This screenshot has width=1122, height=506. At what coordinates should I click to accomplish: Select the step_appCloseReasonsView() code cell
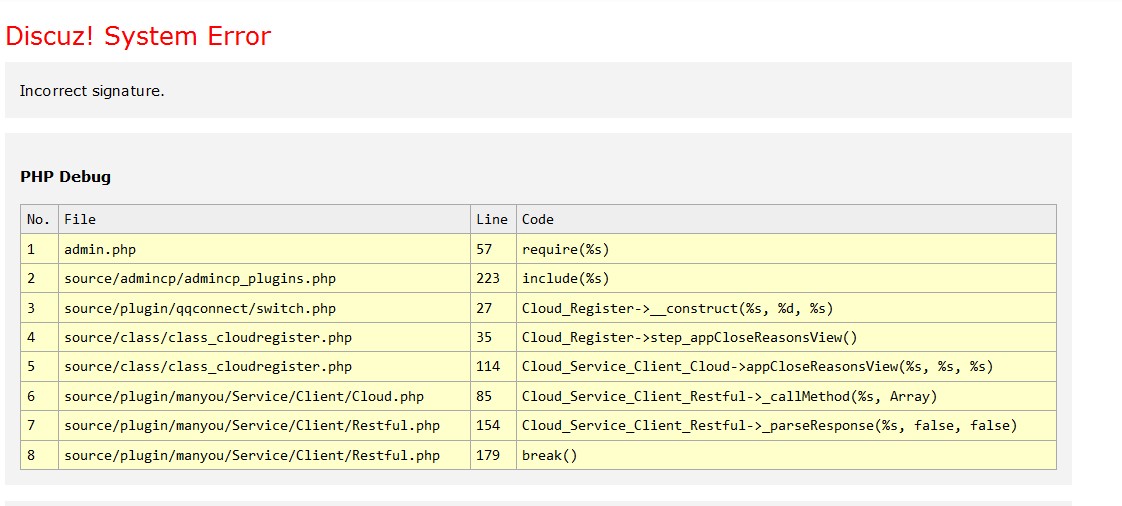click(690, 337)
